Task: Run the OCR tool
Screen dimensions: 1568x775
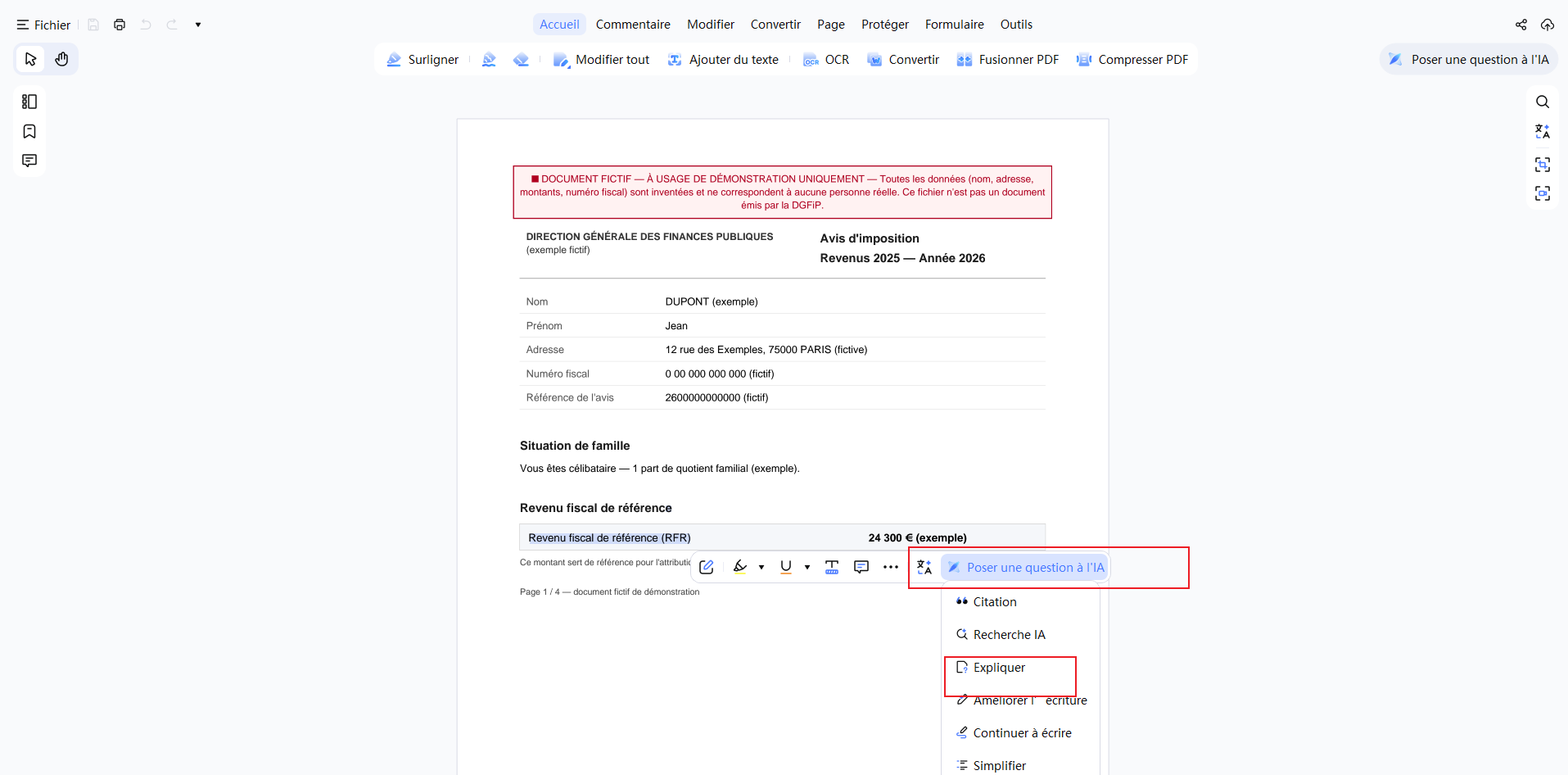Action: [826, 60]
